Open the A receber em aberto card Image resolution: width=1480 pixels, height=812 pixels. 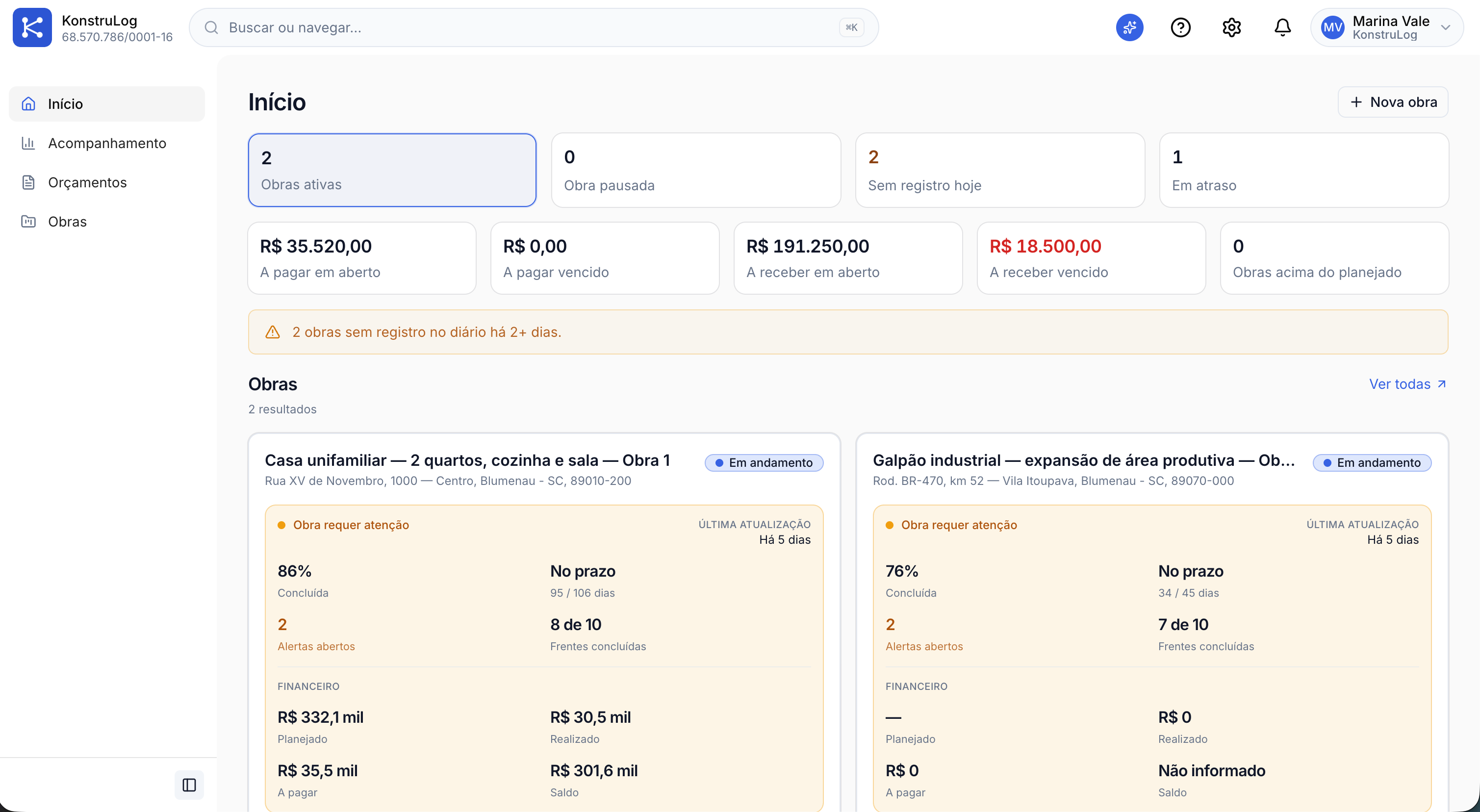(x=848, y=258)
